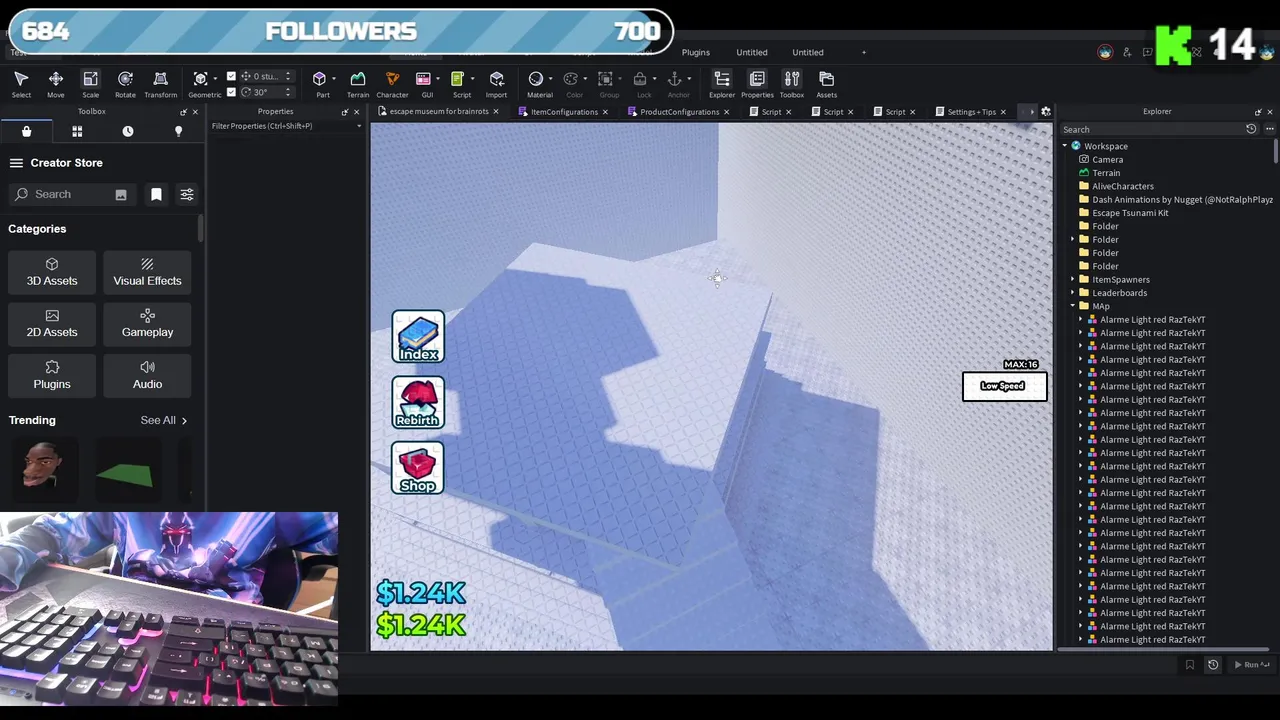
Task: Click the Toolbox search field
Action: click(72, 194)
